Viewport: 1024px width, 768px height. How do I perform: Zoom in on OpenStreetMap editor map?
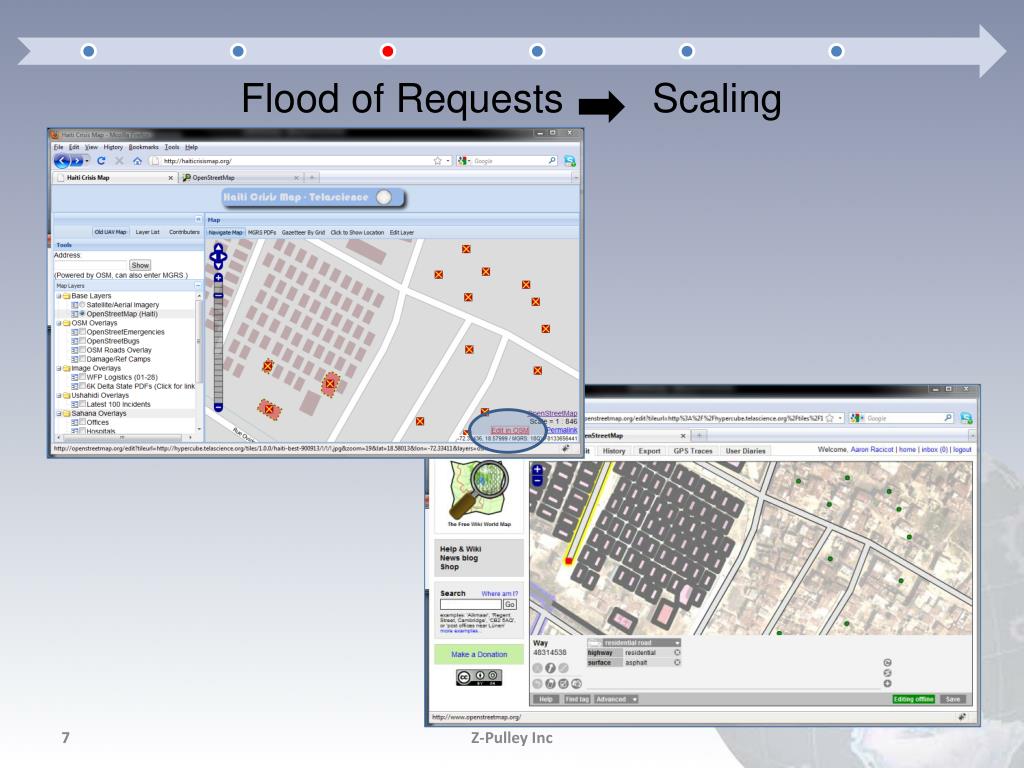coord(537,469)
